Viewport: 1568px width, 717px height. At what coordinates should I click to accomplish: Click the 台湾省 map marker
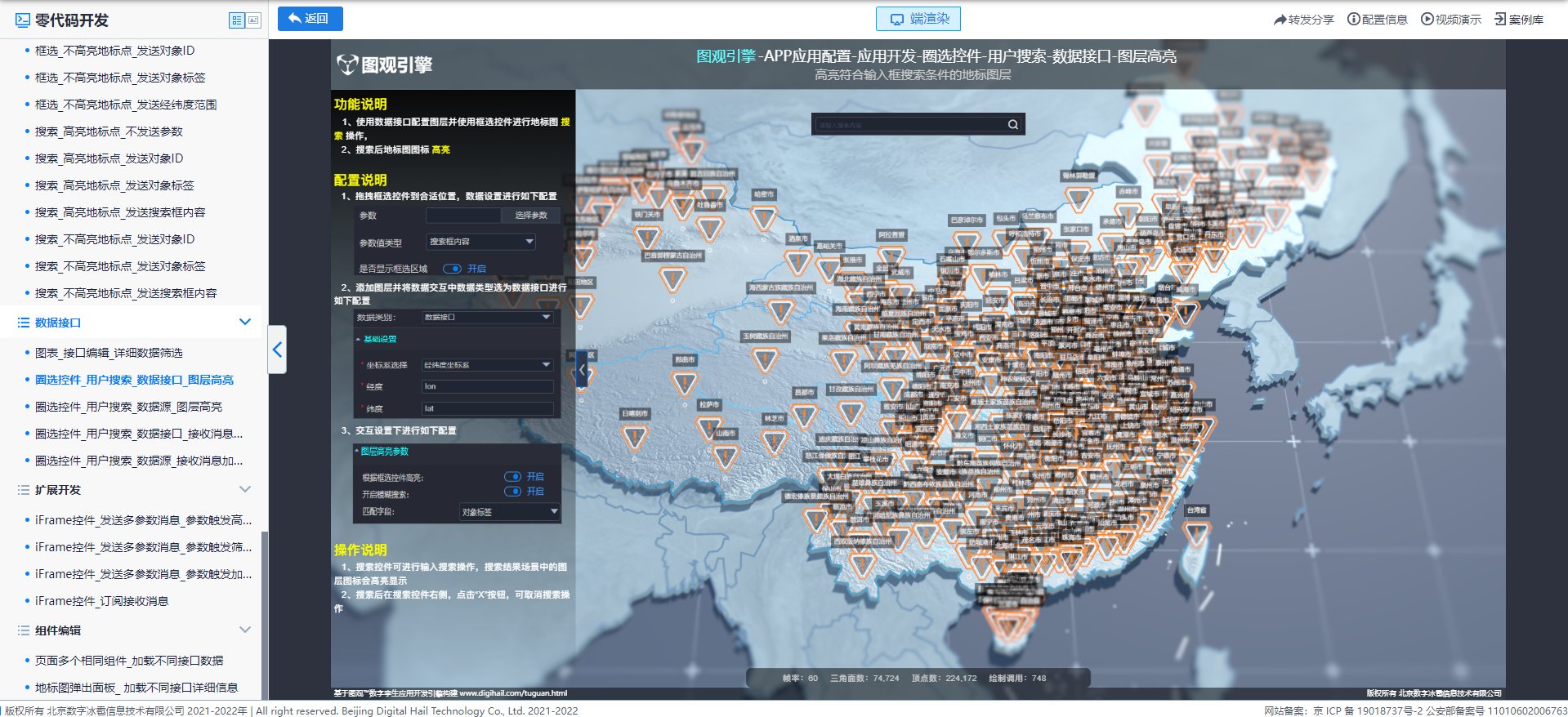tap(1196, 533)
